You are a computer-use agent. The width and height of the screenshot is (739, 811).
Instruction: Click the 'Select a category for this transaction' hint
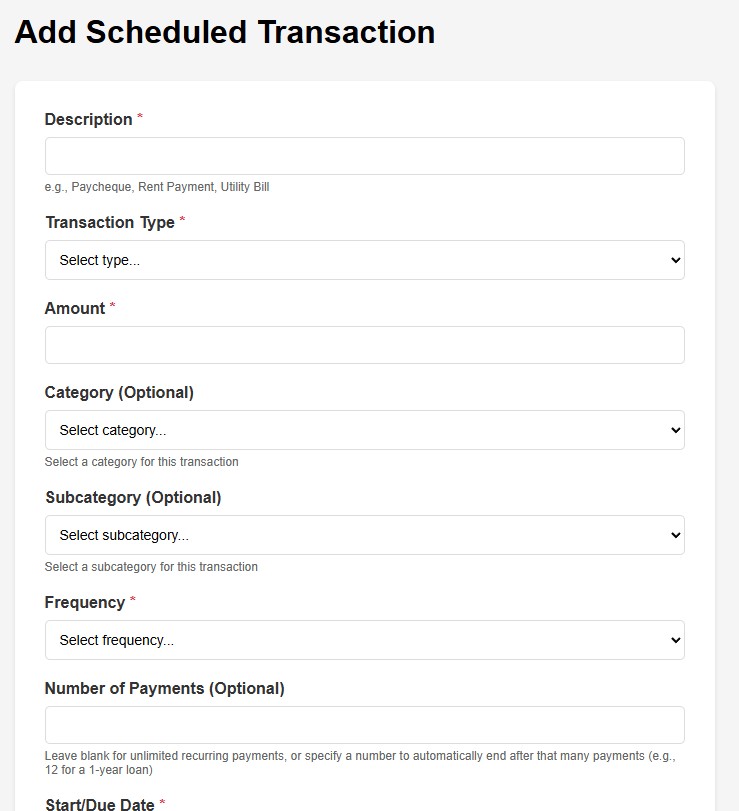pyautogui.click(x=141, y=462)
